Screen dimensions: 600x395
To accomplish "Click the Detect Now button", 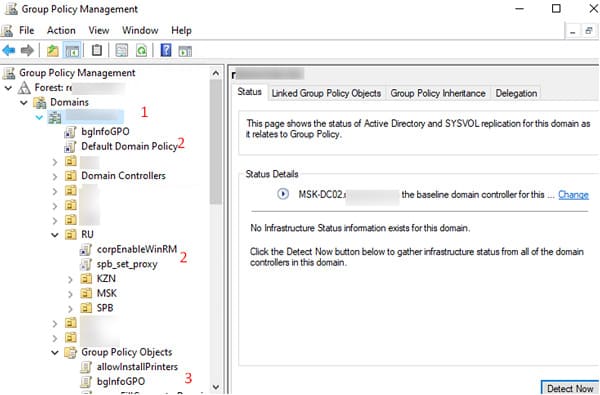I will point(570,387).
